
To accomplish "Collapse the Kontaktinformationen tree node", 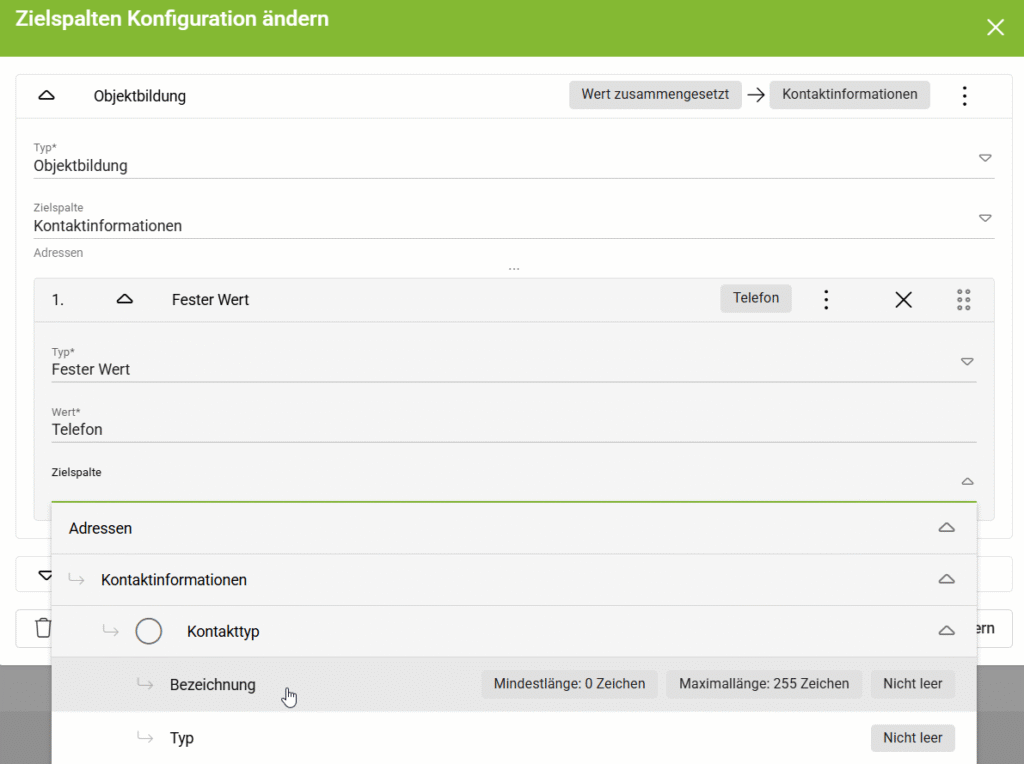I will tap(946, 579).
